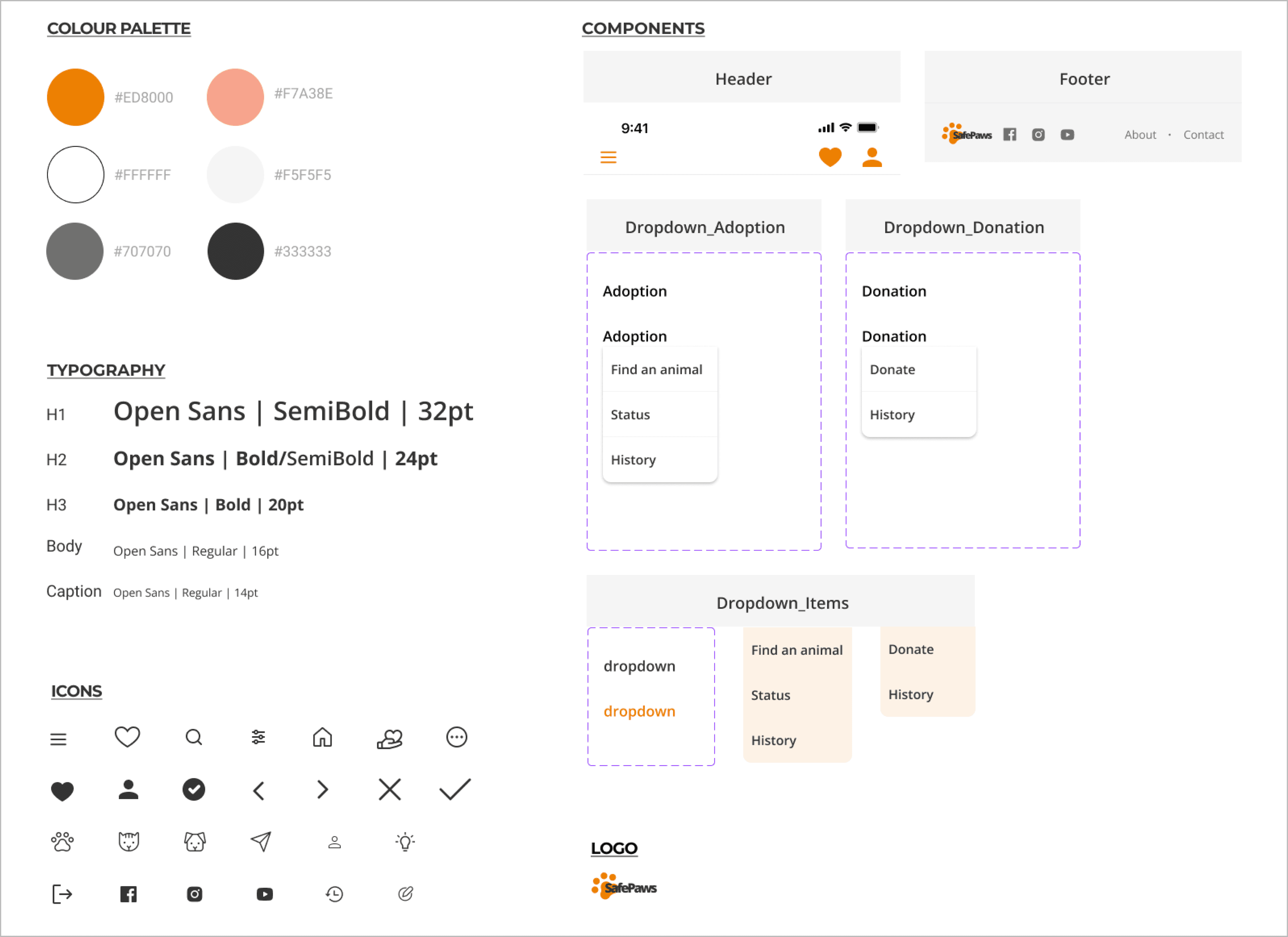1288x937 pixels.
Task: Click the Caption text Open Sans Regular 14pt
Action: point(185,593)
